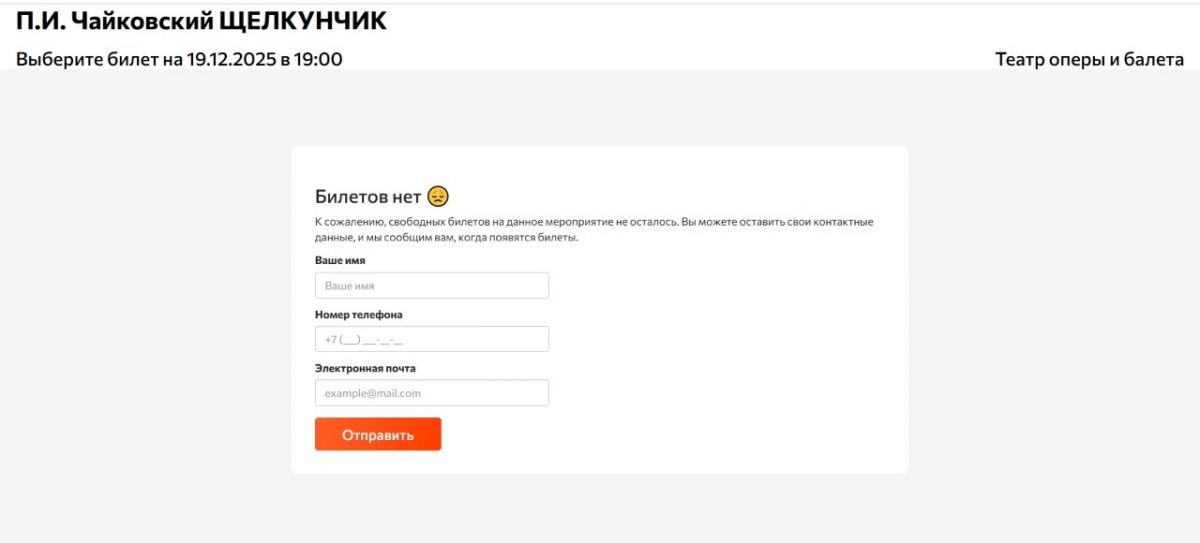Screen dimensions: 1200x543
Task: Click the "Театр оперы и балета" venue text
Action: tap(1089, 59)
